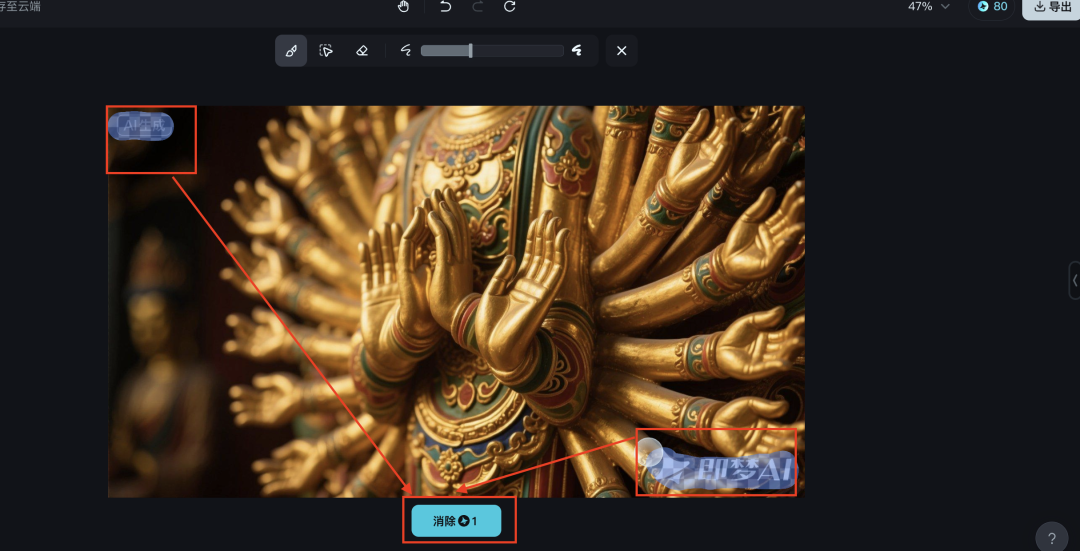Set the brush to the smallest size icon

point(406,51)
